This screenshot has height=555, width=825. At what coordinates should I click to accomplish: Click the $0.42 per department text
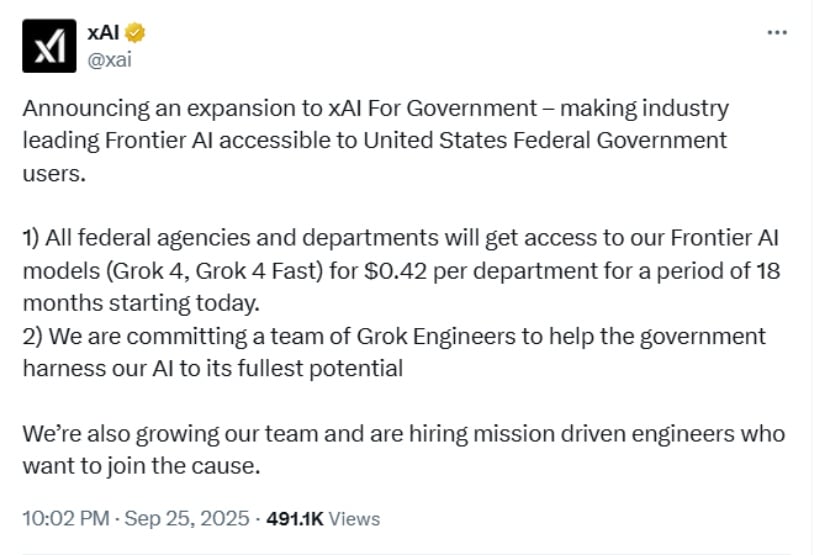pyautogui.click(x=480, y=271)
